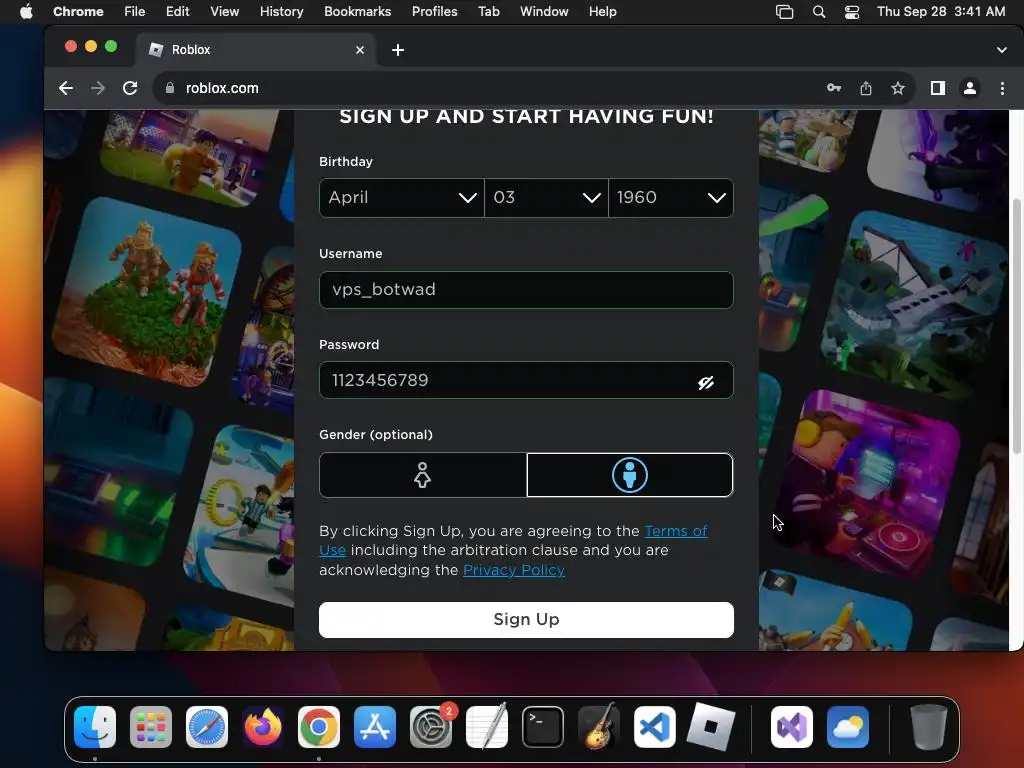Open Control Center in the menu bar

852,12
